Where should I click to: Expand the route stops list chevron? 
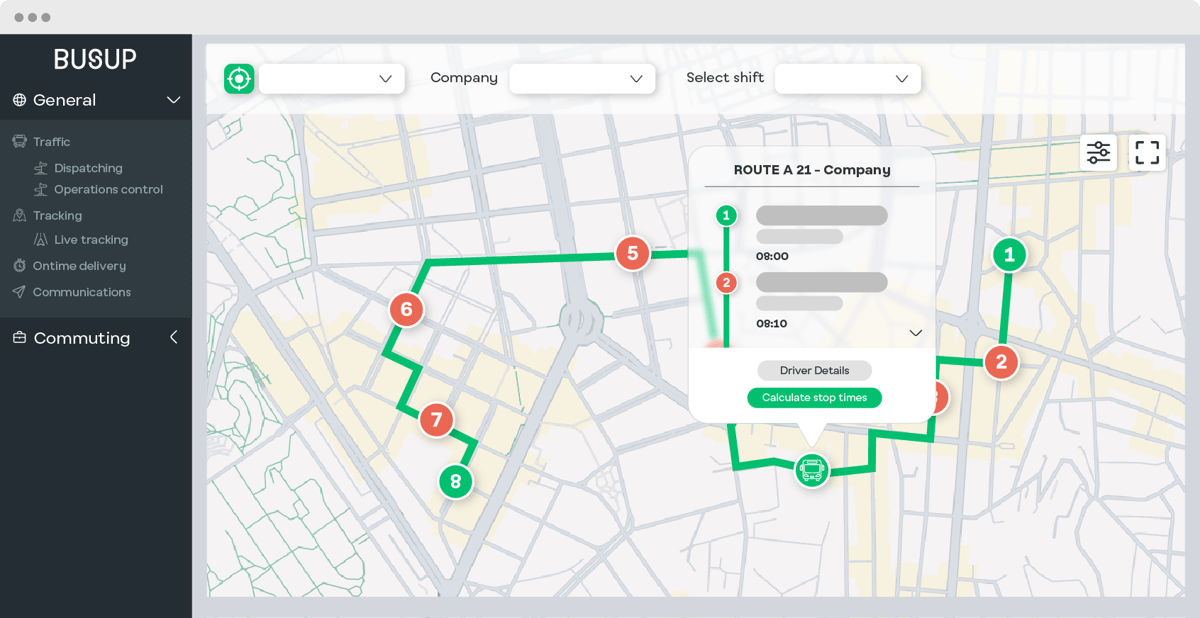[915, 333]
